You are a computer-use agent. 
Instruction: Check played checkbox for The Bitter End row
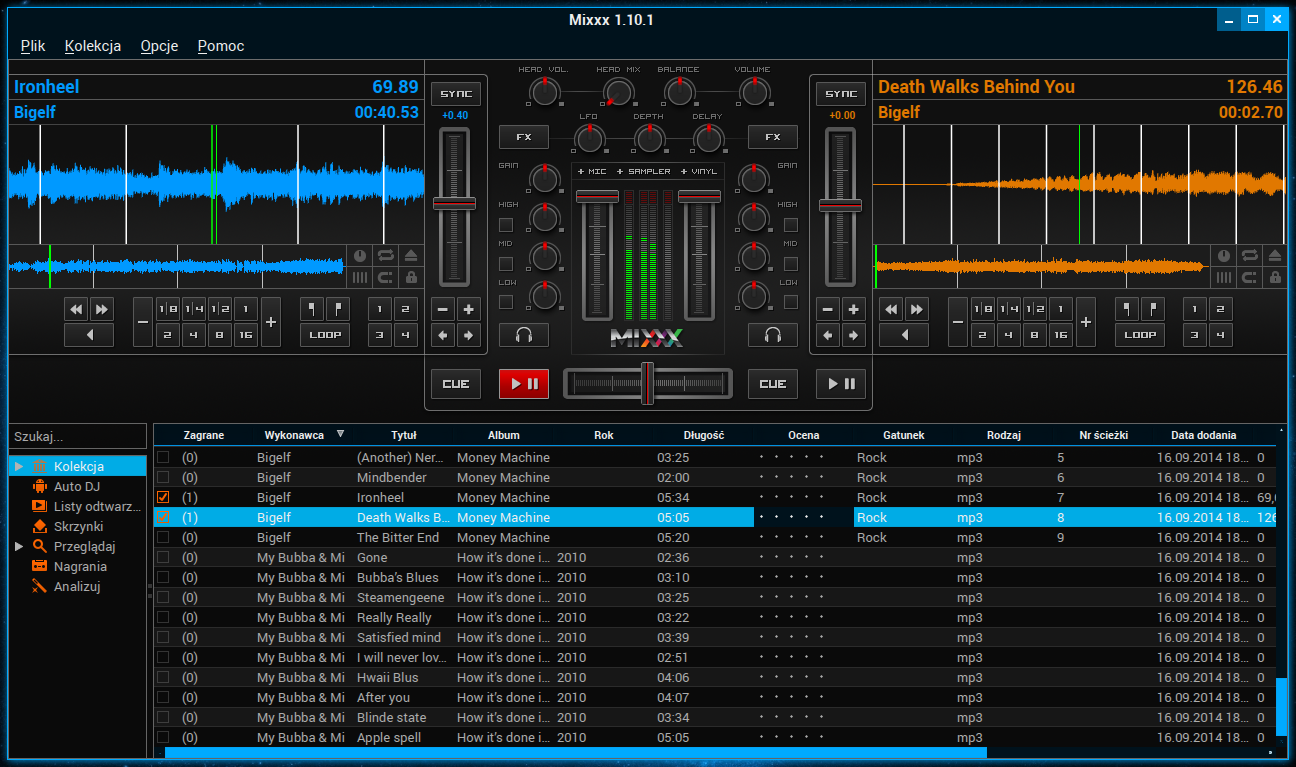163,537
